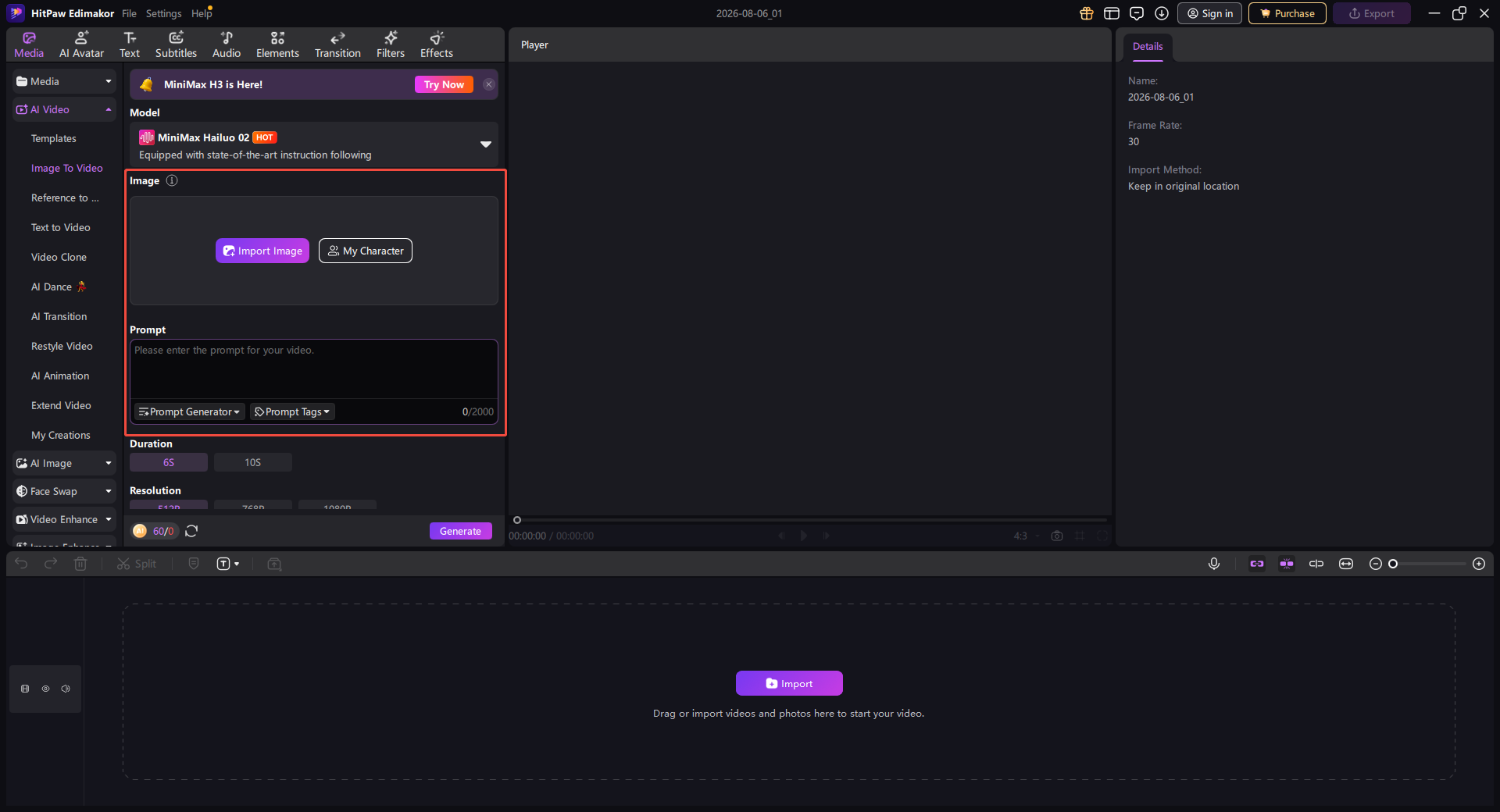Open the File menu
1500x812 pixels.
129,13
